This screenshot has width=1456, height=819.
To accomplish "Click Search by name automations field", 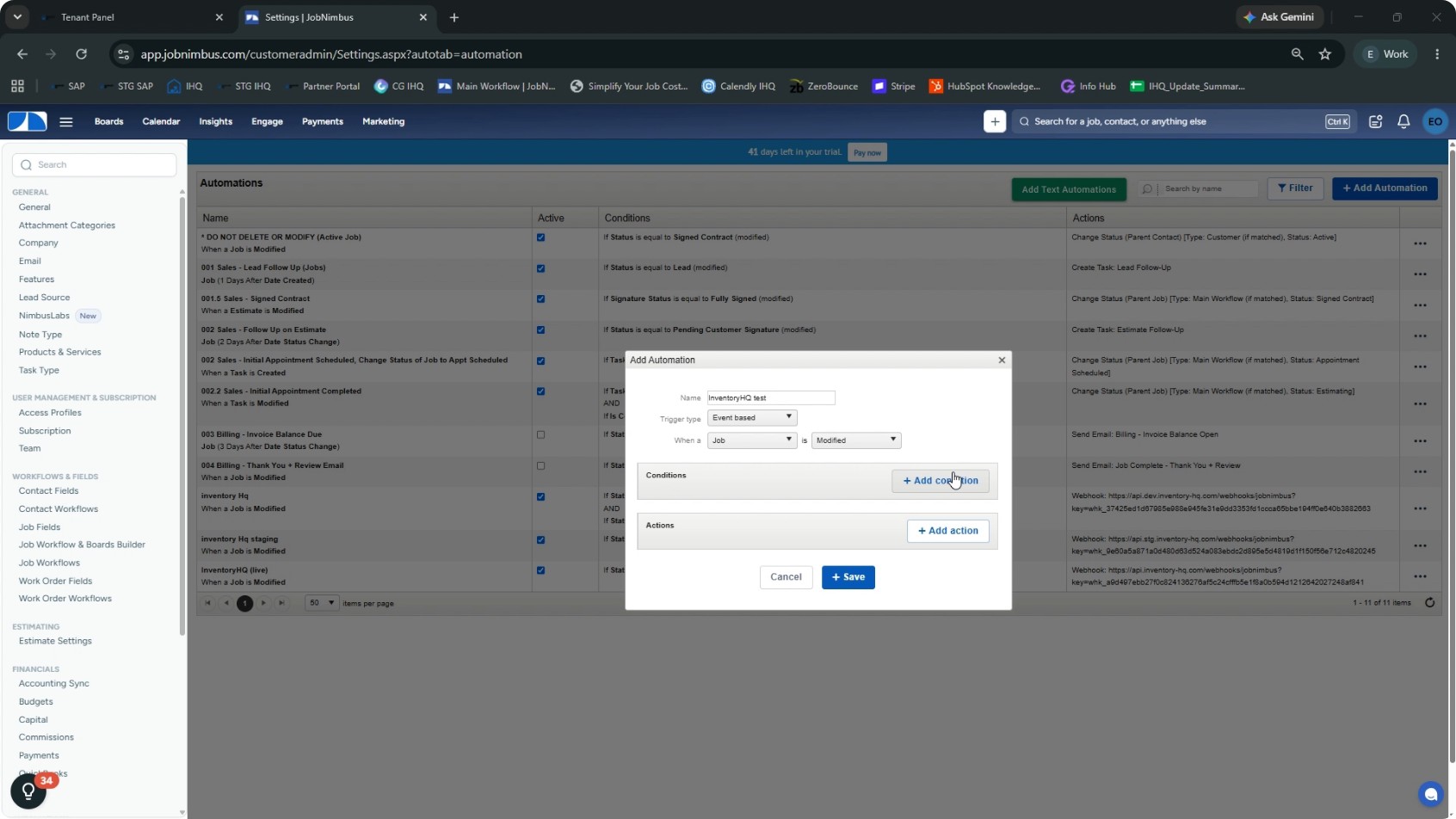I will pyautogui.click(x=1198, y=188).
